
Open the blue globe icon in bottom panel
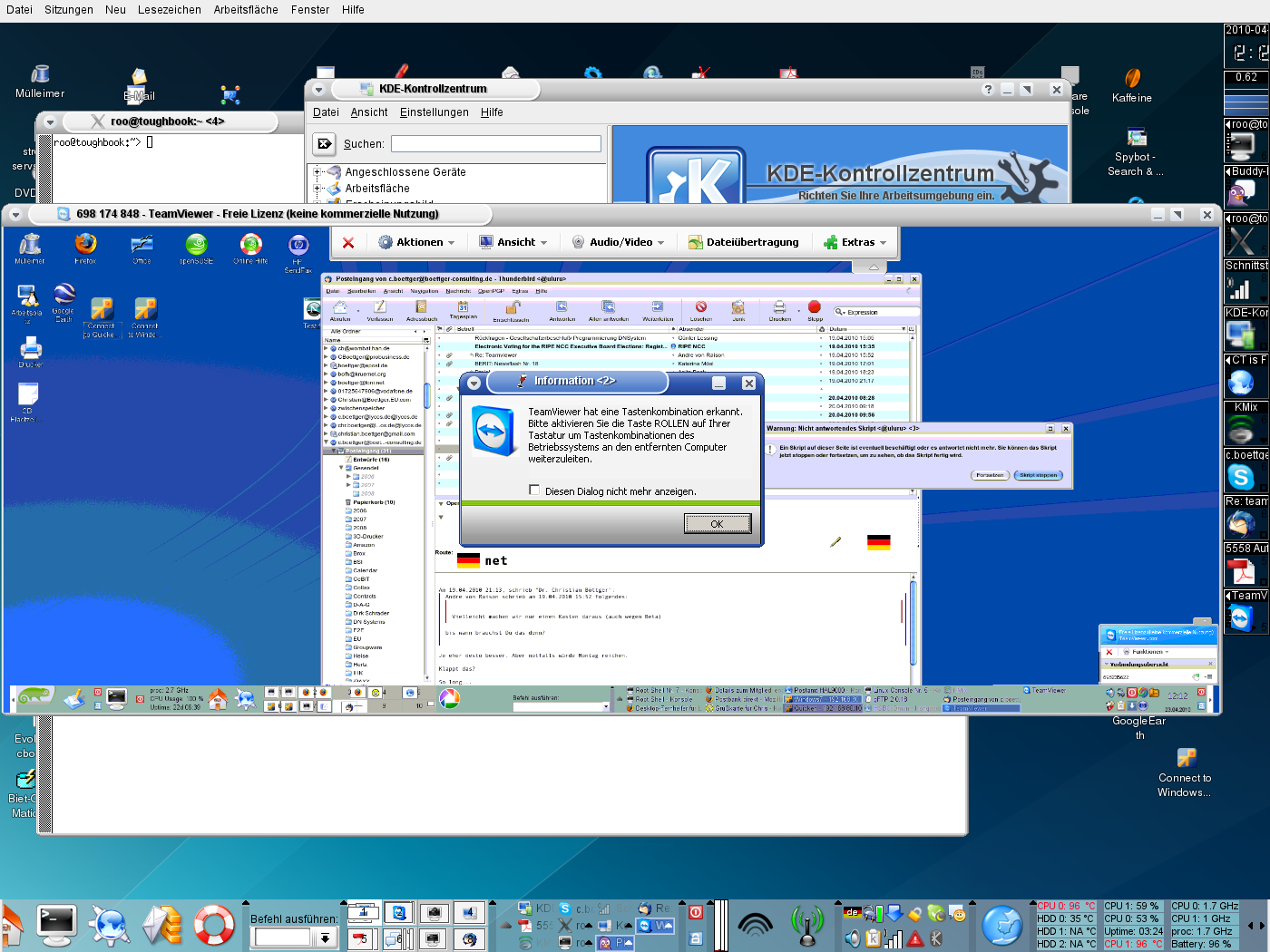[x=1002, y=927]
